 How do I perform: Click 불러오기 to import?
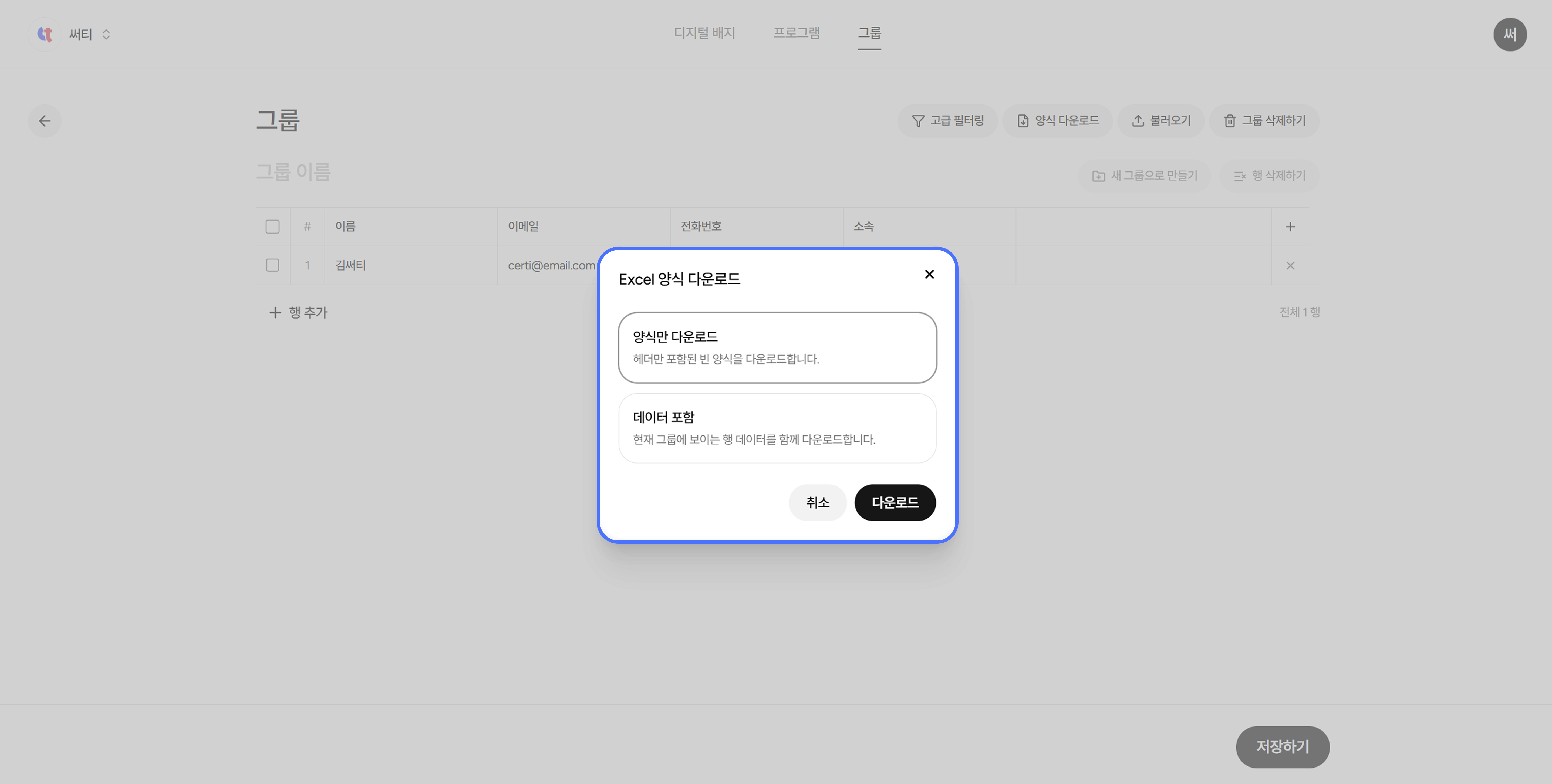(x=1161, y=121)
